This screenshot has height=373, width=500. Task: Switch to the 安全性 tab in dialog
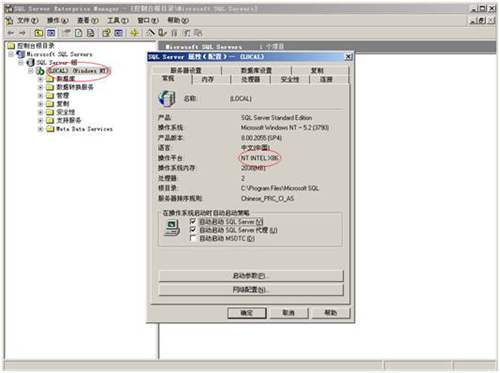(290, 79)
